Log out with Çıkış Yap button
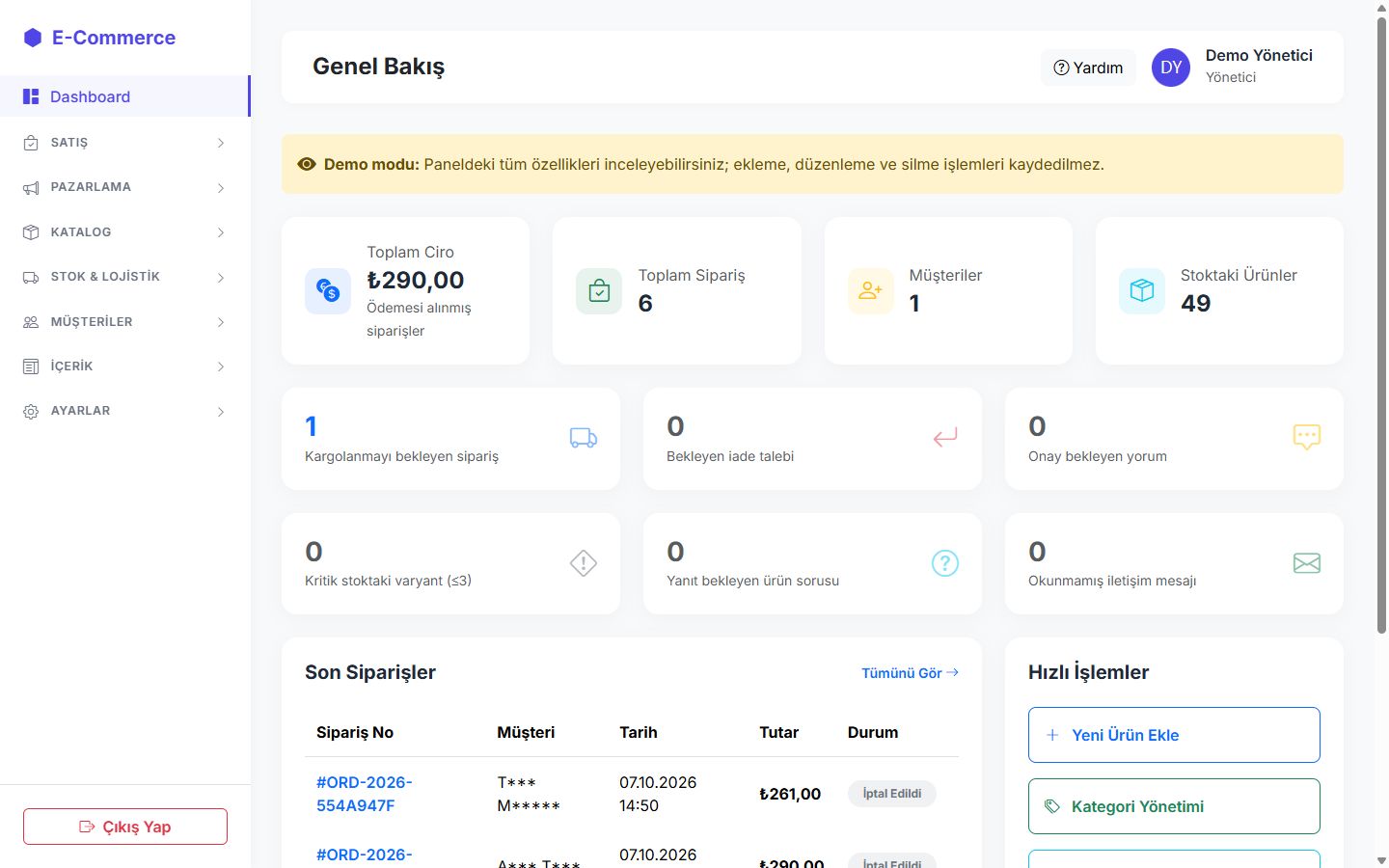 pyautogui.click(x=125, y=827)
